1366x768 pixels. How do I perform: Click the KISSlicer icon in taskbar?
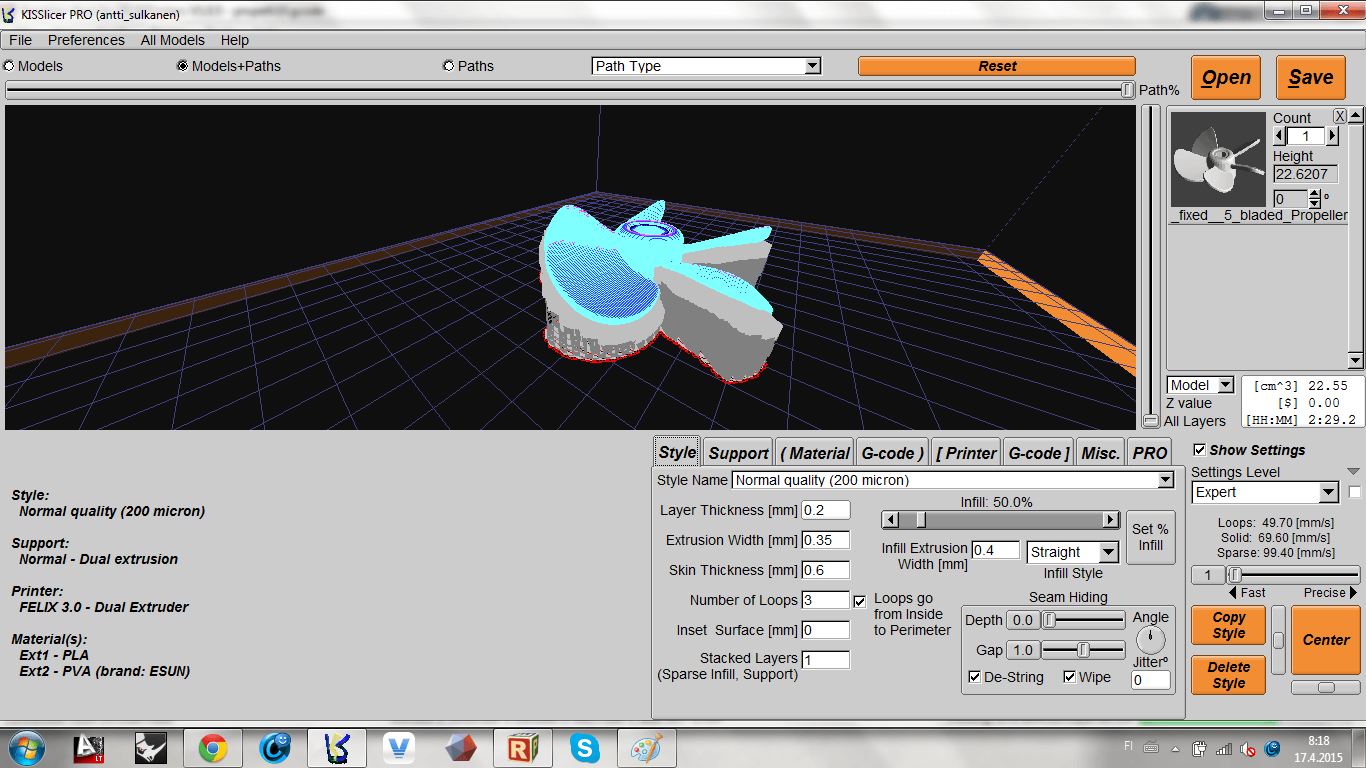pyautogui.click(x=337, y=747)
